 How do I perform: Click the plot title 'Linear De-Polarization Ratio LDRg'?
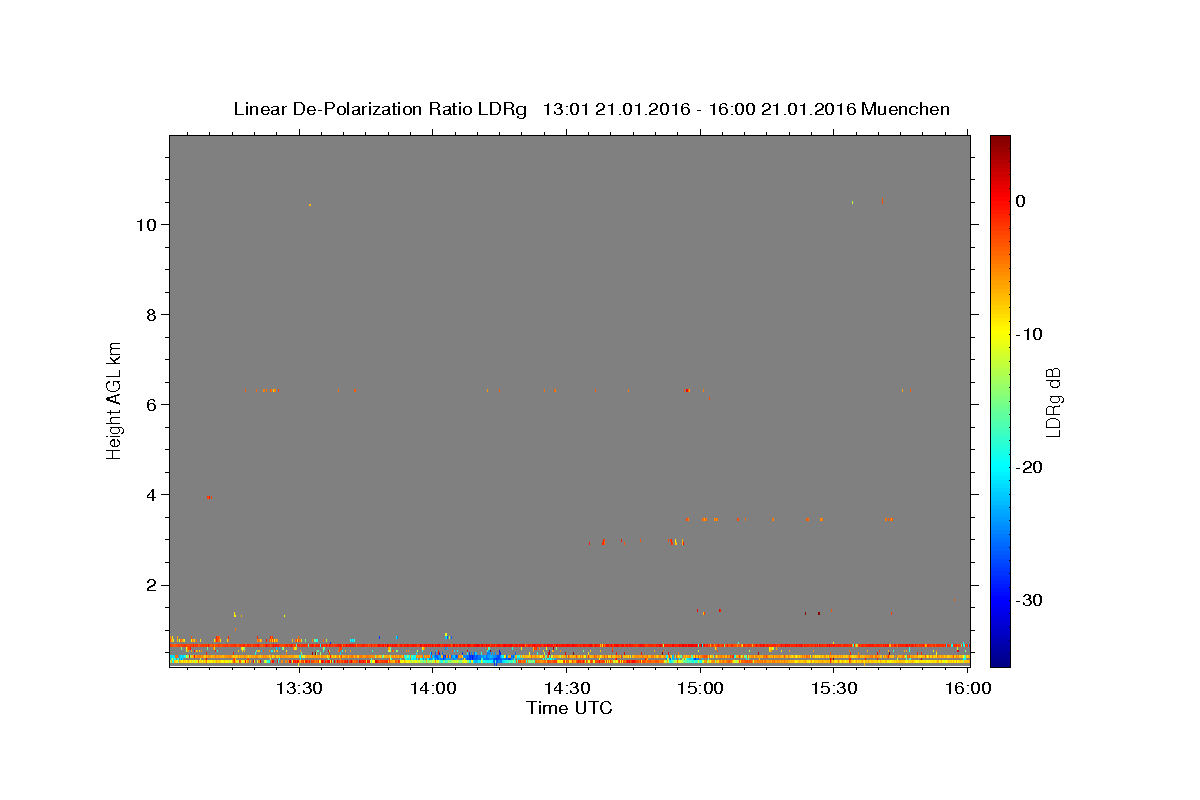[379, 109]
